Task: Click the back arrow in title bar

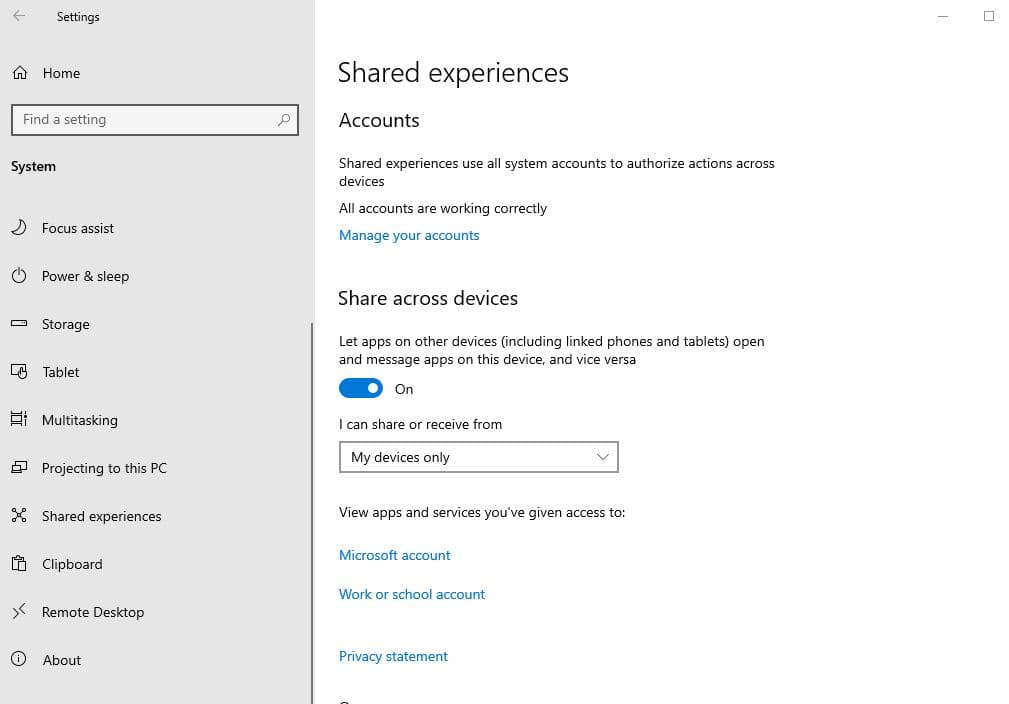Action: pos(19,17)
